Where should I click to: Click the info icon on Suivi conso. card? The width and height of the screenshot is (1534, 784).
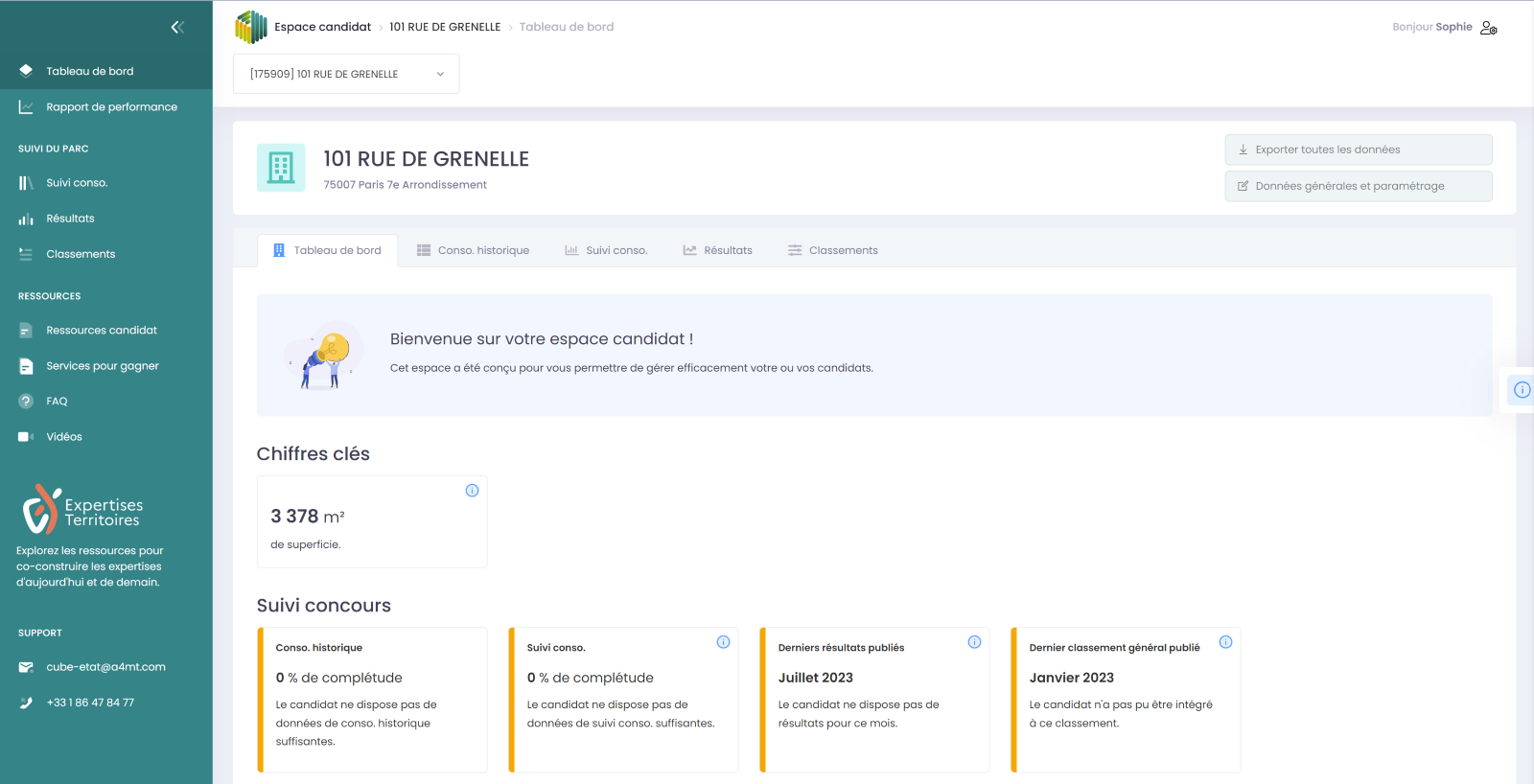click(x=723, y=642)
